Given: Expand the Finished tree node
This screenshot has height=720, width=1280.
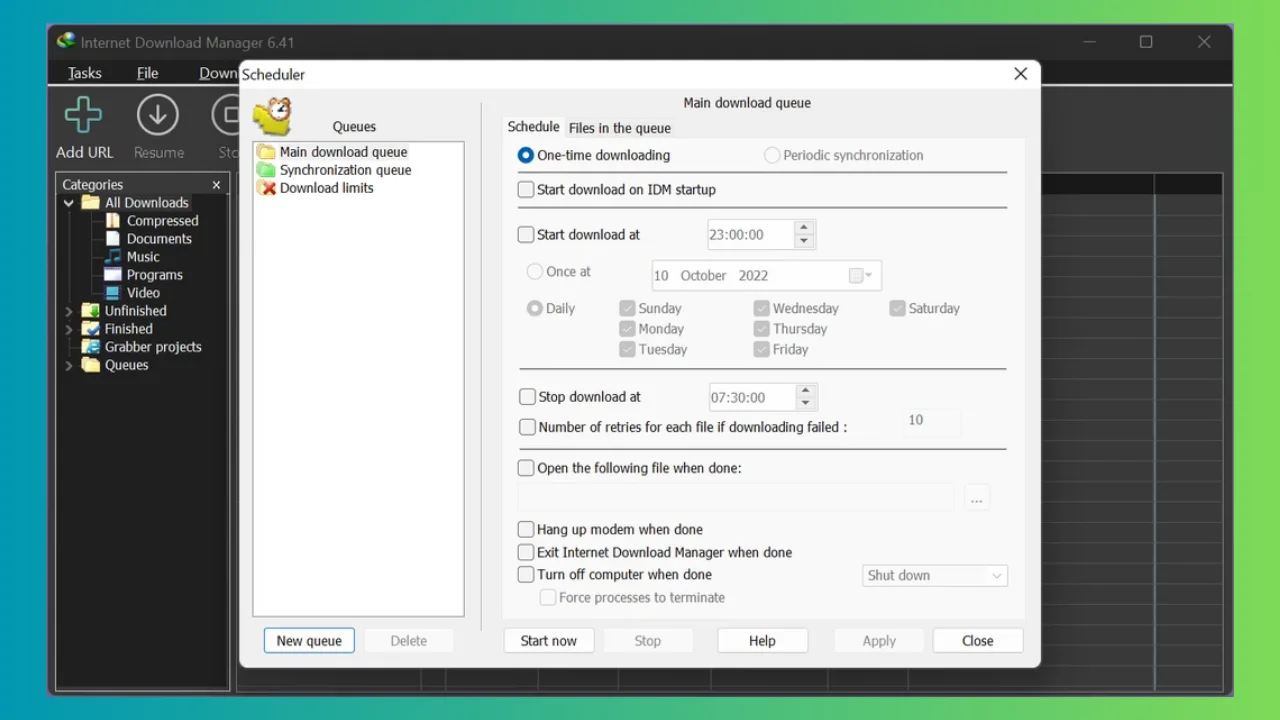Looking at the screenshot, I should 68,329.
